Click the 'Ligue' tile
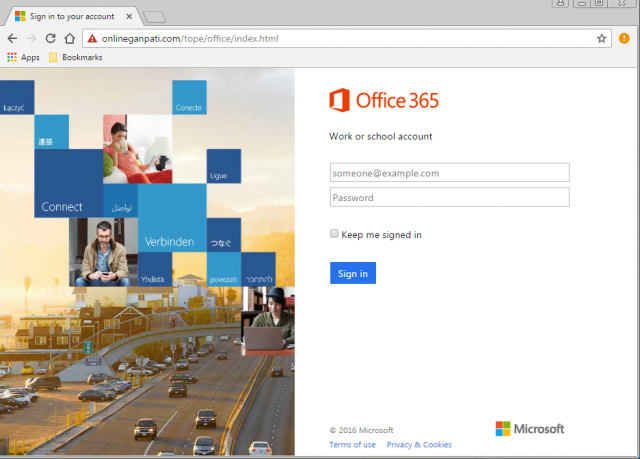The image size is (640, 459). tap(224, 166)
